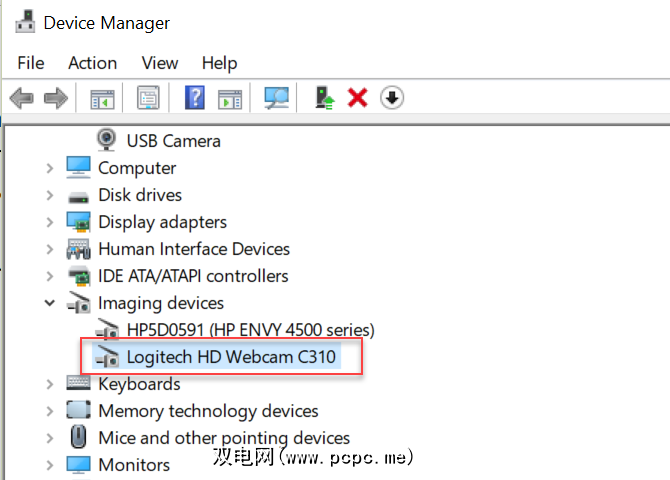
Task: Scan for hardware changes toolbar icon
Action: [276, 98]
